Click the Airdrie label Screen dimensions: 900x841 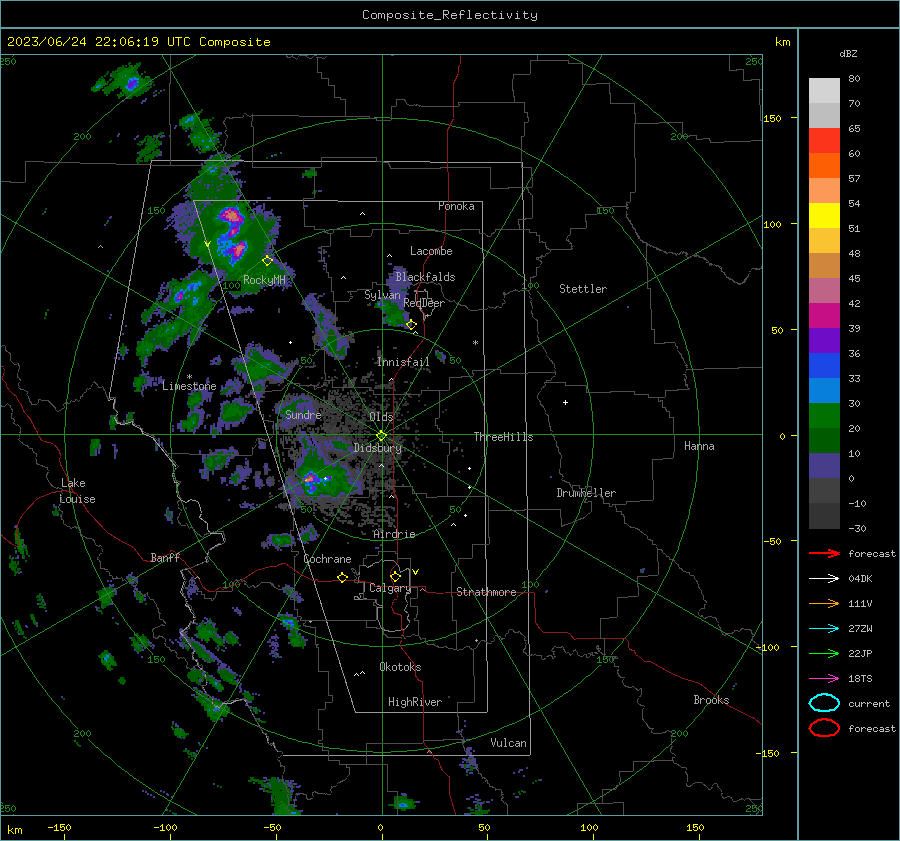[394, 534]
